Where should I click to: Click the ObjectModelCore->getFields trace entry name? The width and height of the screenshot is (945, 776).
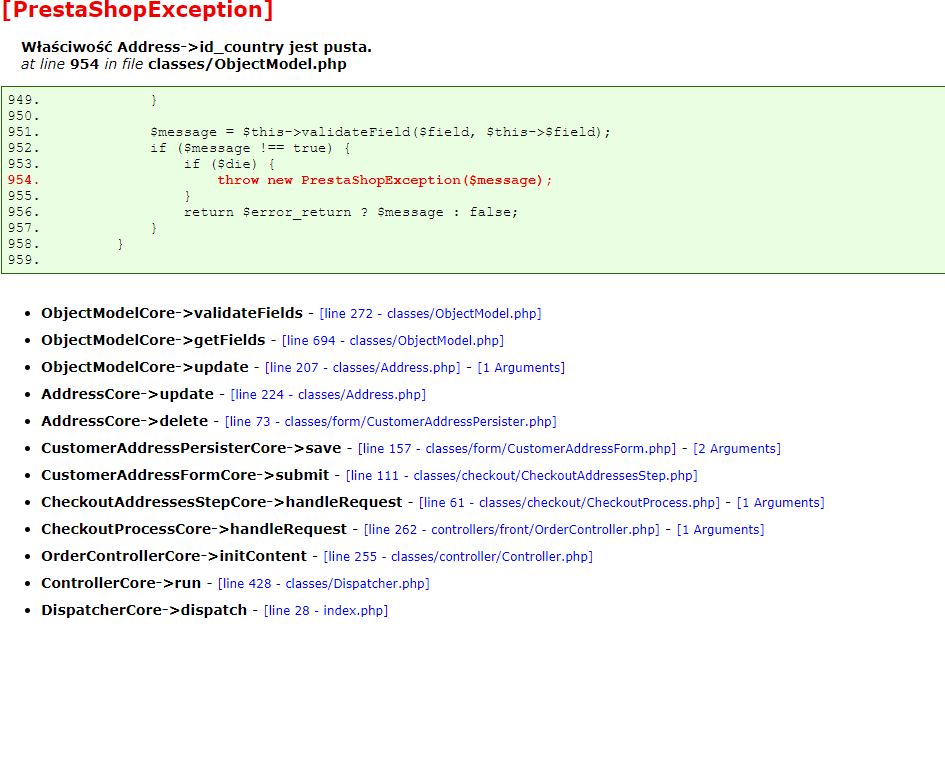pyautogui.click(x=153, y=340)
